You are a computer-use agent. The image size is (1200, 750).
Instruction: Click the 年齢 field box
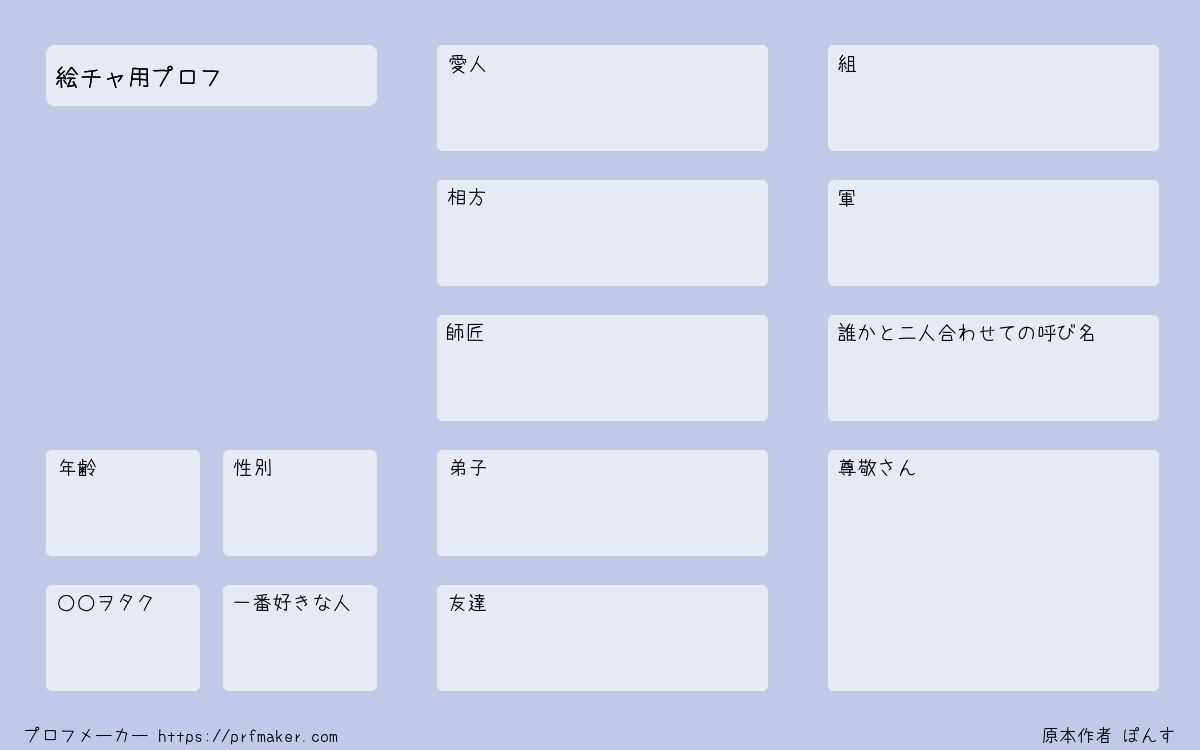[x=123, y=503]
